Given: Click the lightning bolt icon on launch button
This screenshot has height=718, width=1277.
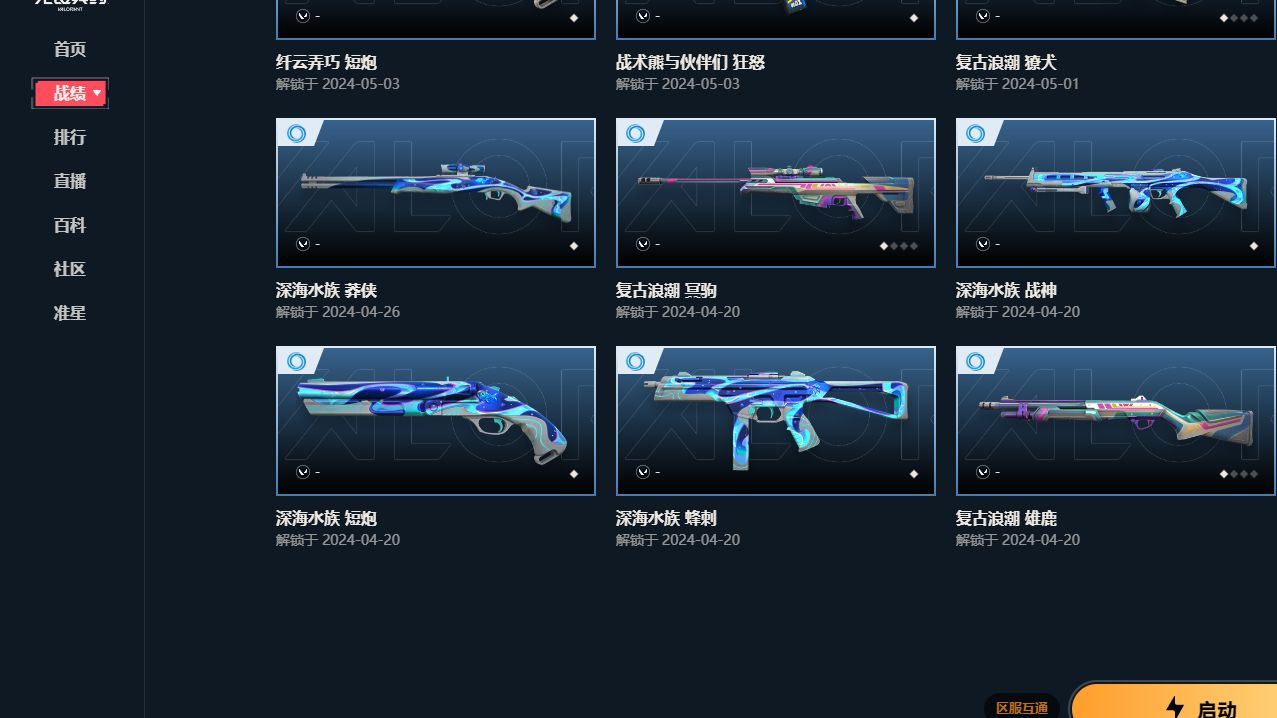Looking at the screenshot, I should pos(1175,708).
